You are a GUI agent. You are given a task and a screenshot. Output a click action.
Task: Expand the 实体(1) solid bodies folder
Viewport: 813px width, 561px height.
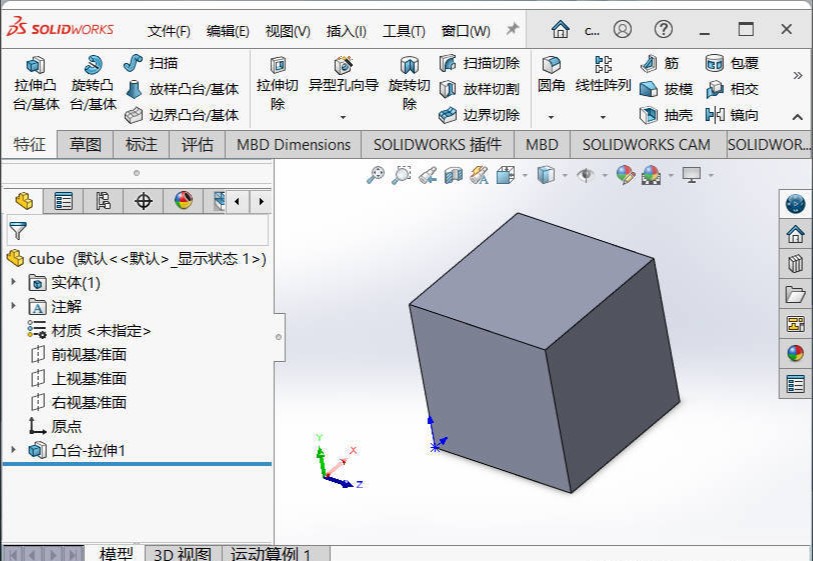(x=14, y=283)
